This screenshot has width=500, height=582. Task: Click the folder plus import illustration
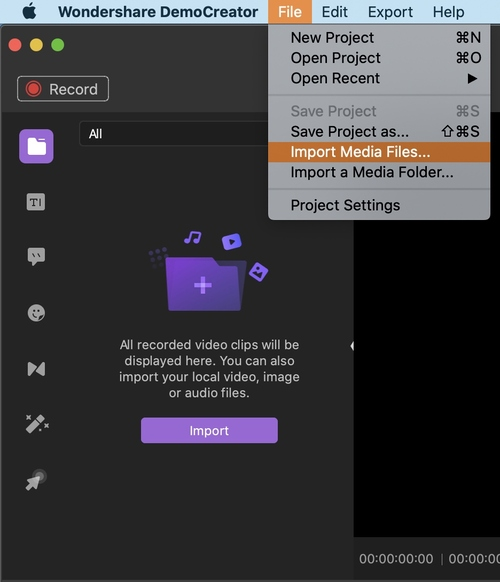pyautogui.click(x=208, y=271)
